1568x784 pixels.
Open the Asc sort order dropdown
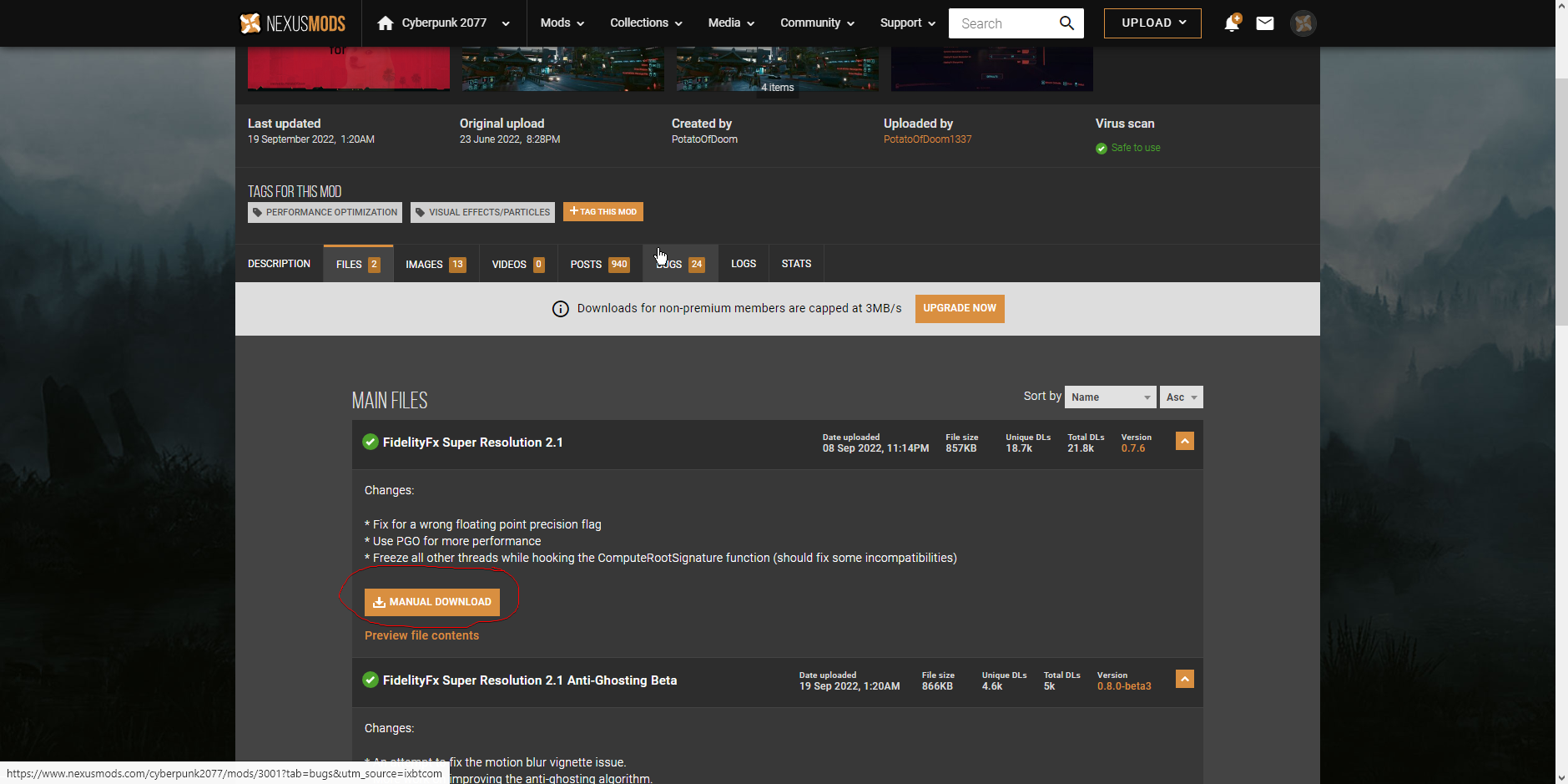click(1182, 397)
